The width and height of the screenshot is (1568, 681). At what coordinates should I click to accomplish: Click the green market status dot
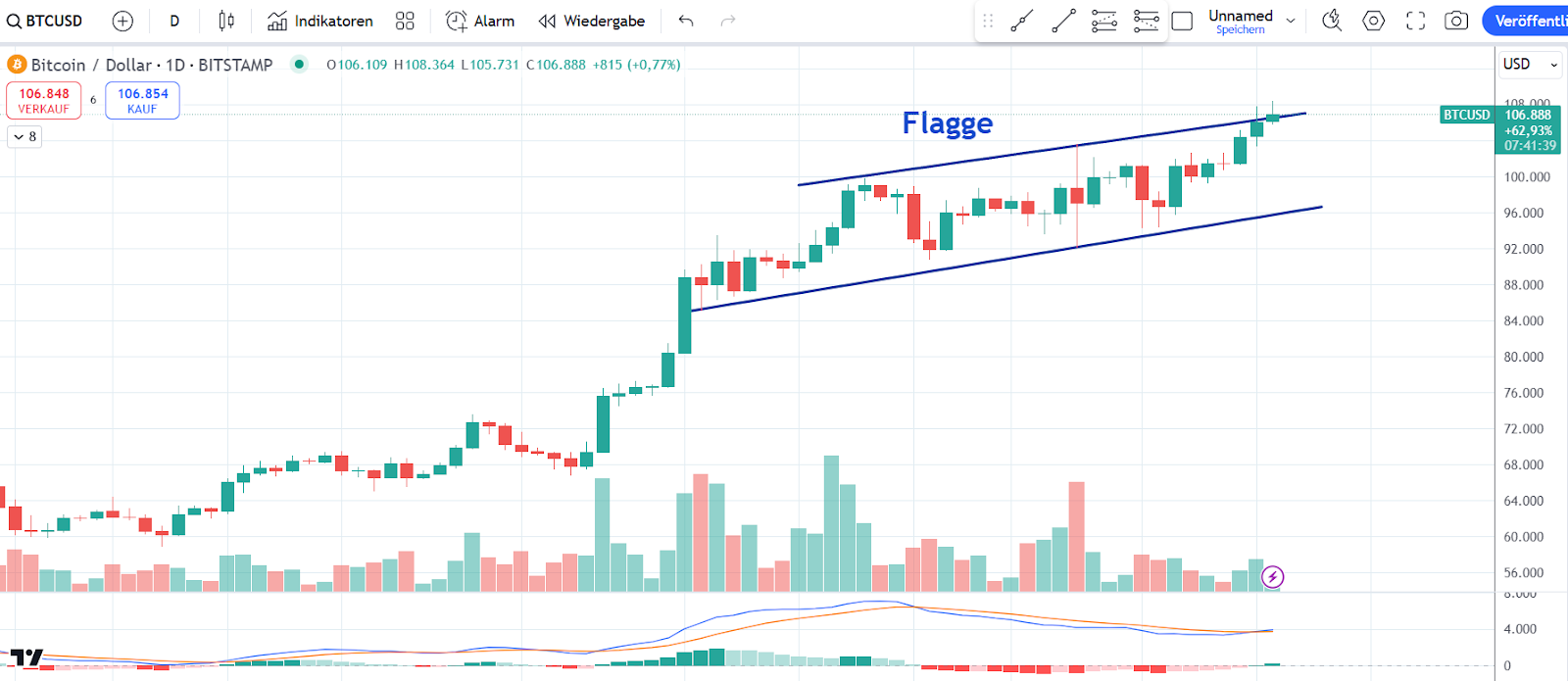[300, 65]
